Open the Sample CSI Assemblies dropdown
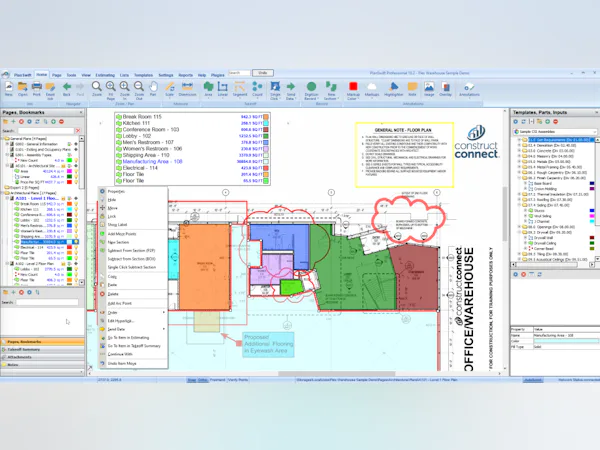Viewport: 600px width, 450px height. click(595, 132)
